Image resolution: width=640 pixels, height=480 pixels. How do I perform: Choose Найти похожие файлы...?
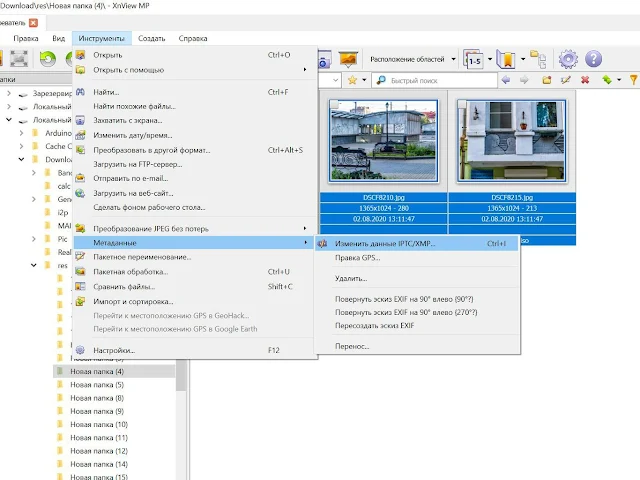tap(195, 107)
